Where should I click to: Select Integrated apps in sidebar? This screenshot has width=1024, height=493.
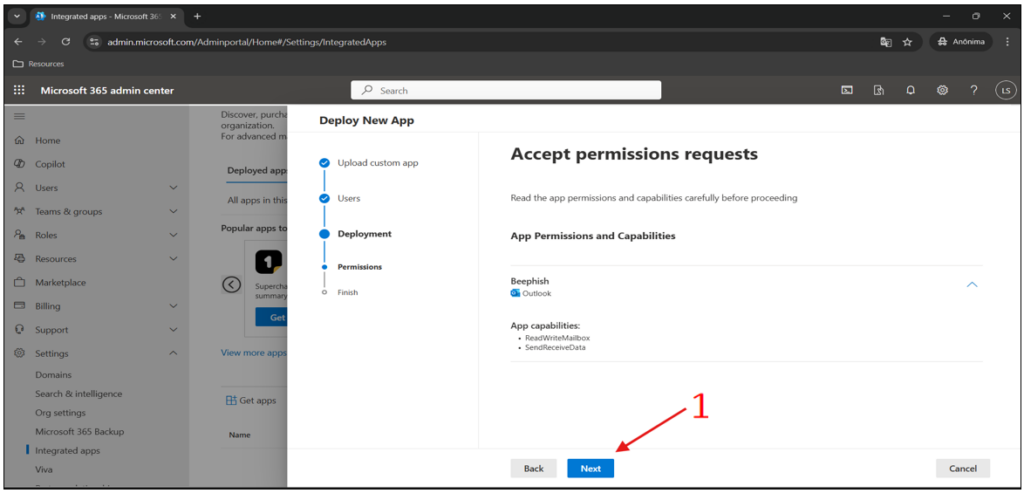[67, 451]
